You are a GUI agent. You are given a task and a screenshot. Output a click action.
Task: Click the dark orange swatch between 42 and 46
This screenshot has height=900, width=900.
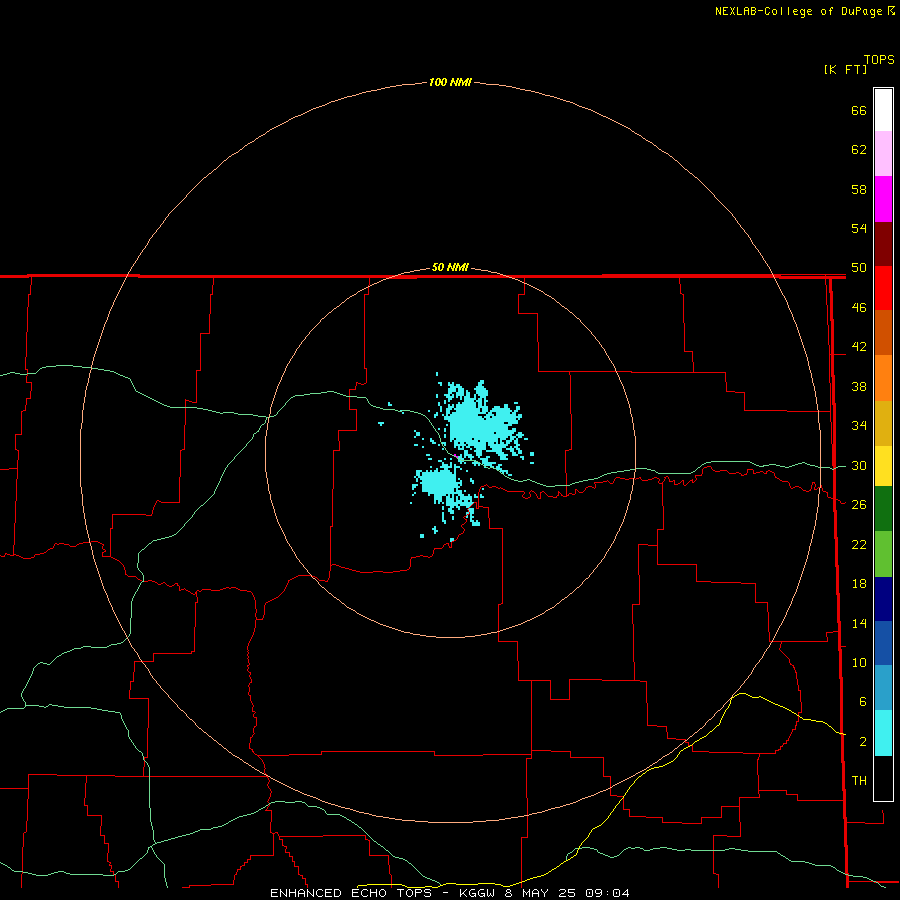883,332
